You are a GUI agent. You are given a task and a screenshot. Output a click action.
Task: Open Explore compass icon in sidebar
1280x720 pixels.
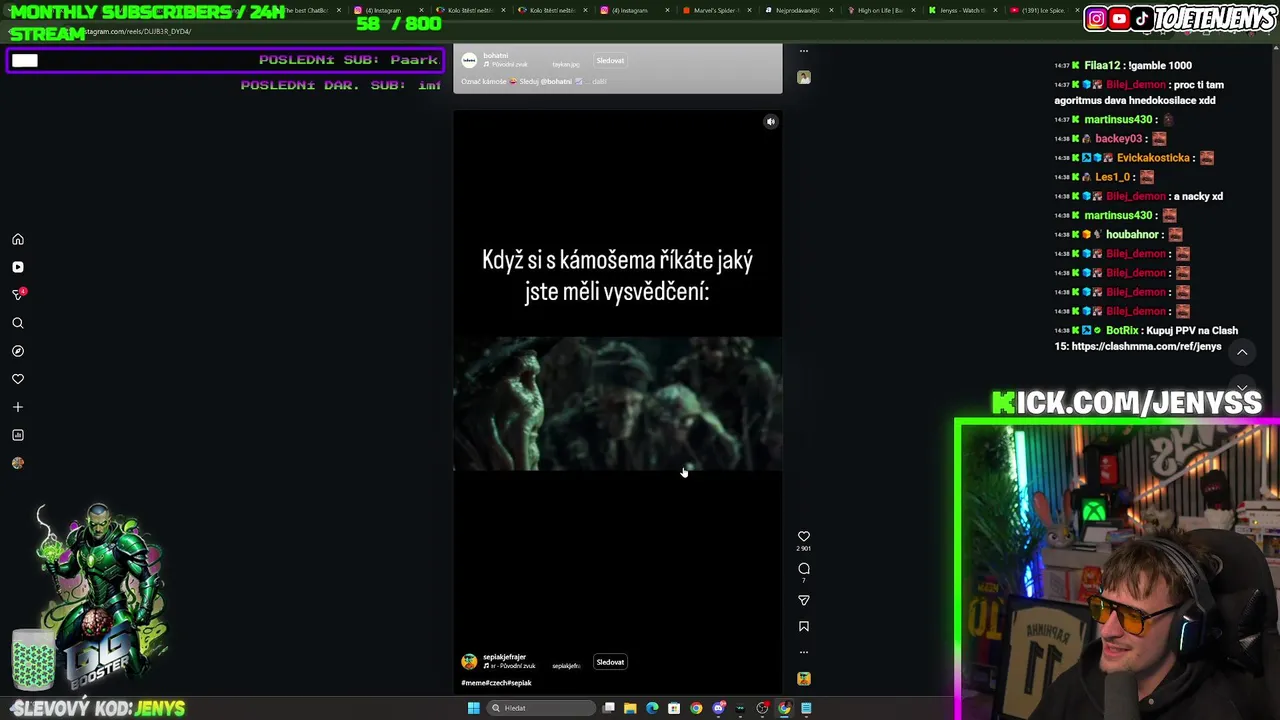point(18,351)
